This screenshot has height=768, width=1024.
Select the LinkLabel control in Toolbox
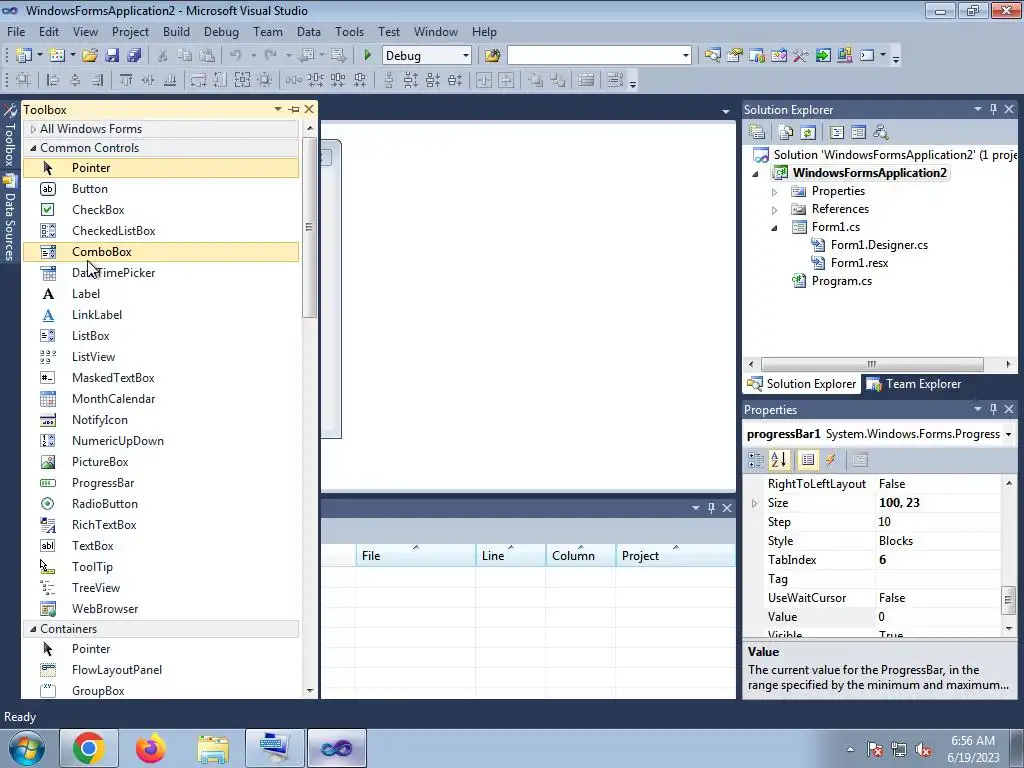point(161,315)
